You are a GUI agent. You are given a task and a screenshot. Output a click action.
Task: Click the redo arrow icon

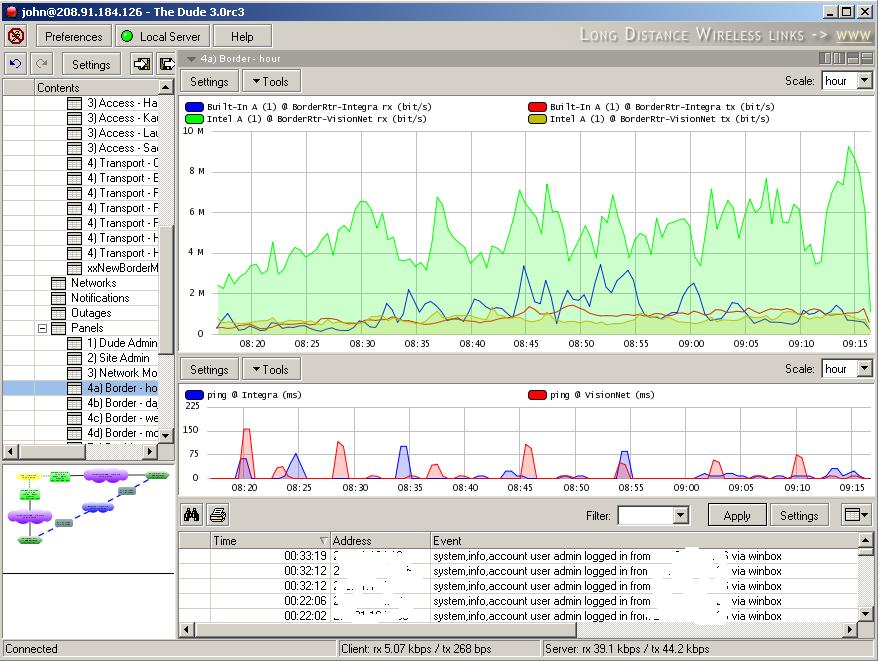tap(42, 64)
